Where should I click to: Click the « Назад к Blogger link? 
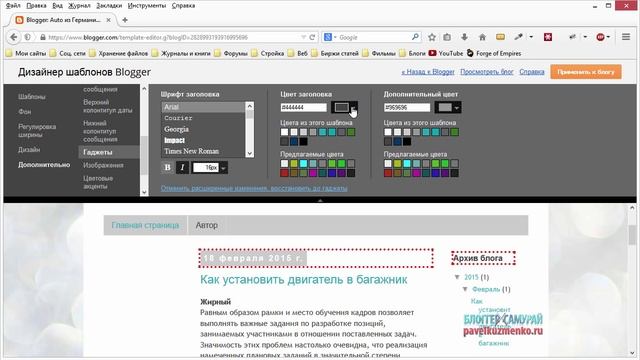[428, 71]
